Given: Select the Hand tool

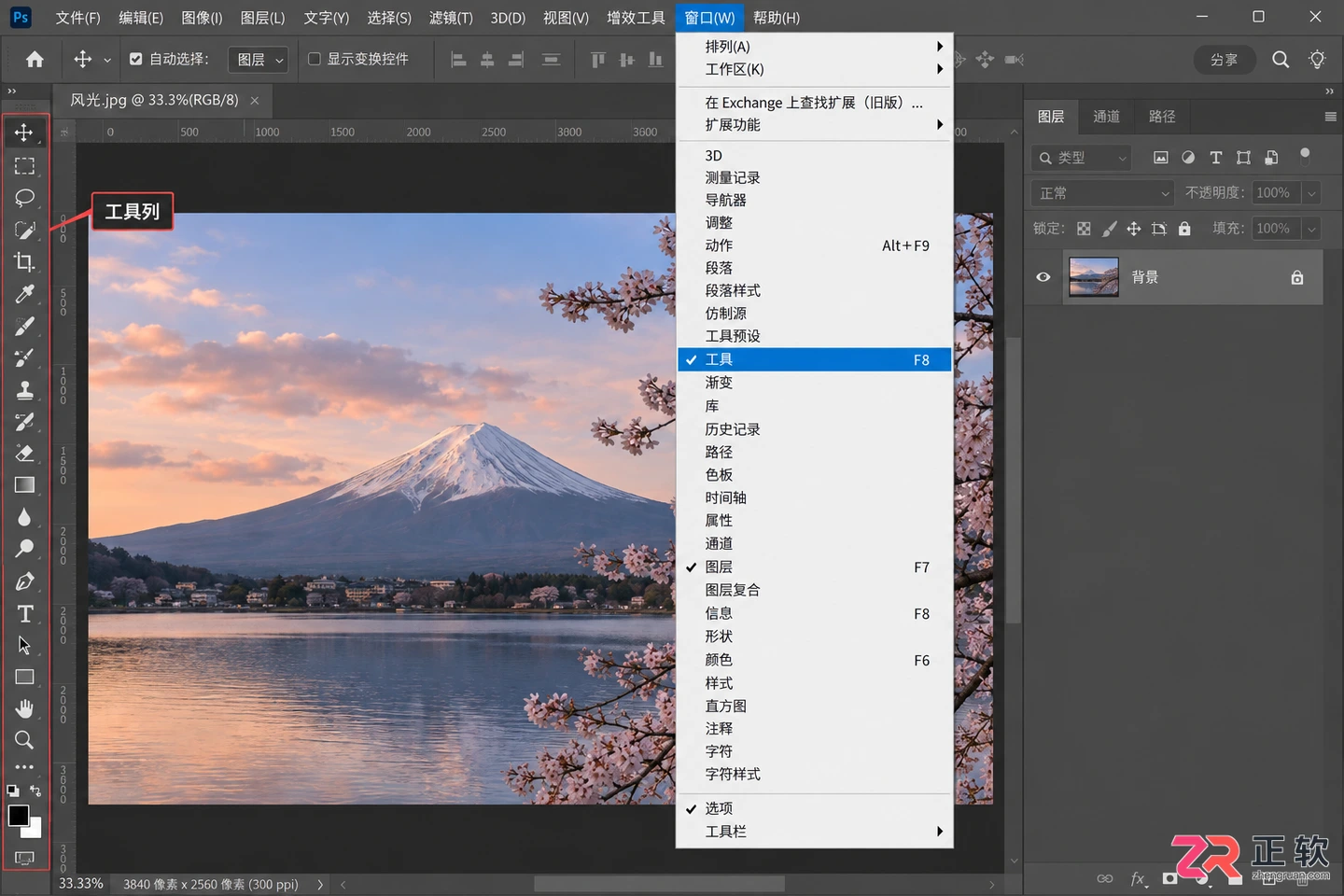Looking at the screenshot, I should tap(24, 708).
